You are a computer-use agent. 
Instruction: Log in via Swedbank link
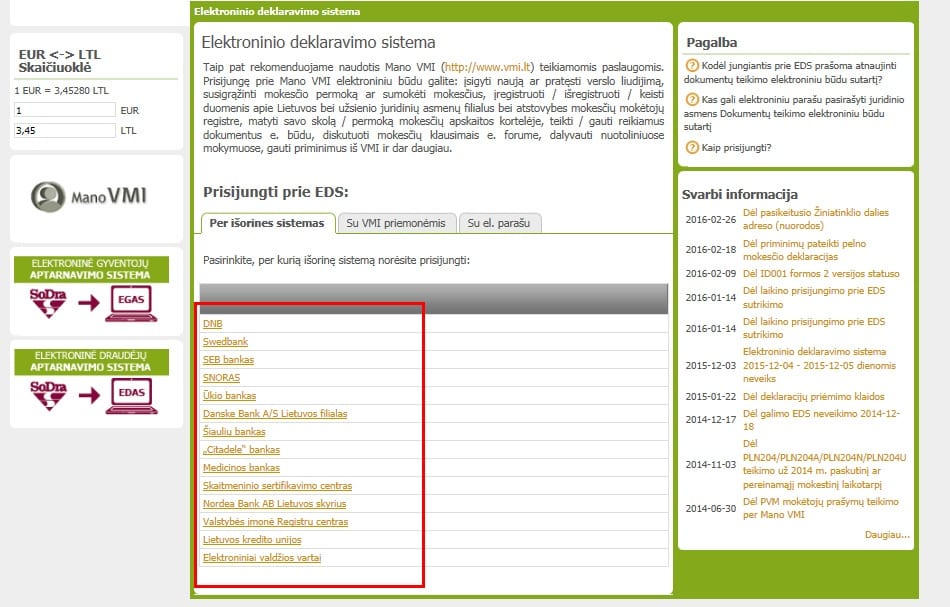click(225, 342)
